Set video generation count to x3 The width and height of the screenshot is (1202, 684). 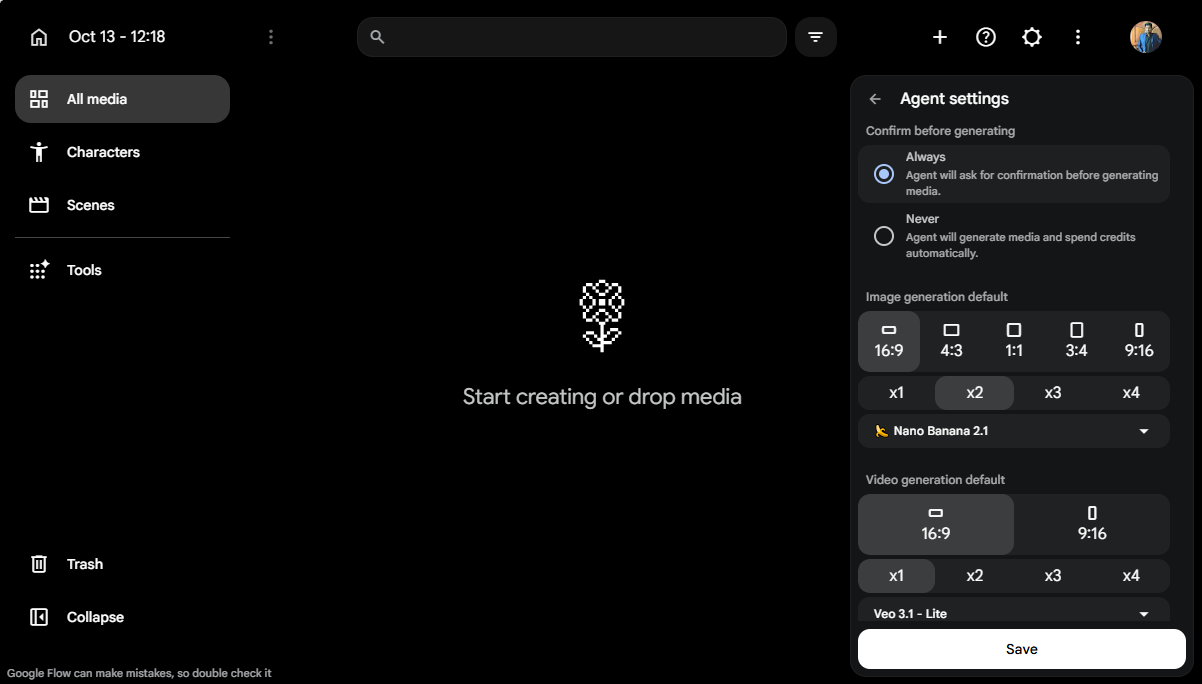click(x=1053, y=576)
